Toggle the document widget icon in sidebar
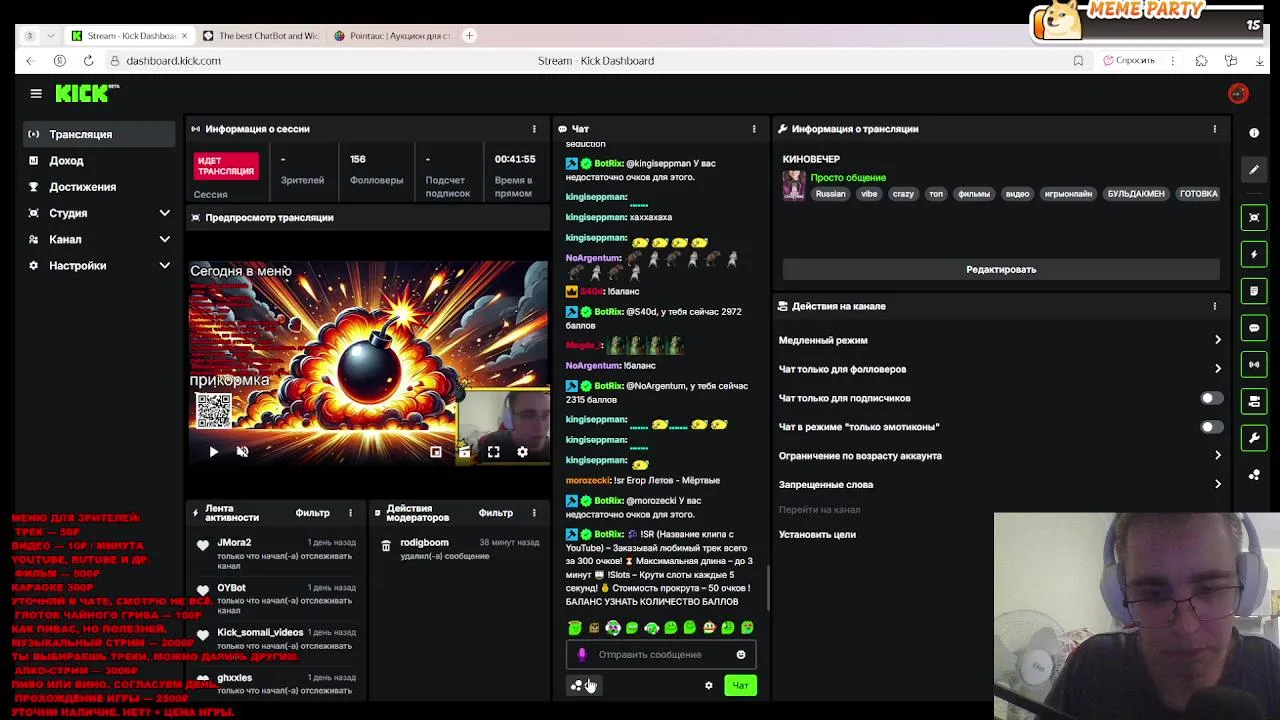This screenshot has height=720, width=1280. [x=1254, y=291]
